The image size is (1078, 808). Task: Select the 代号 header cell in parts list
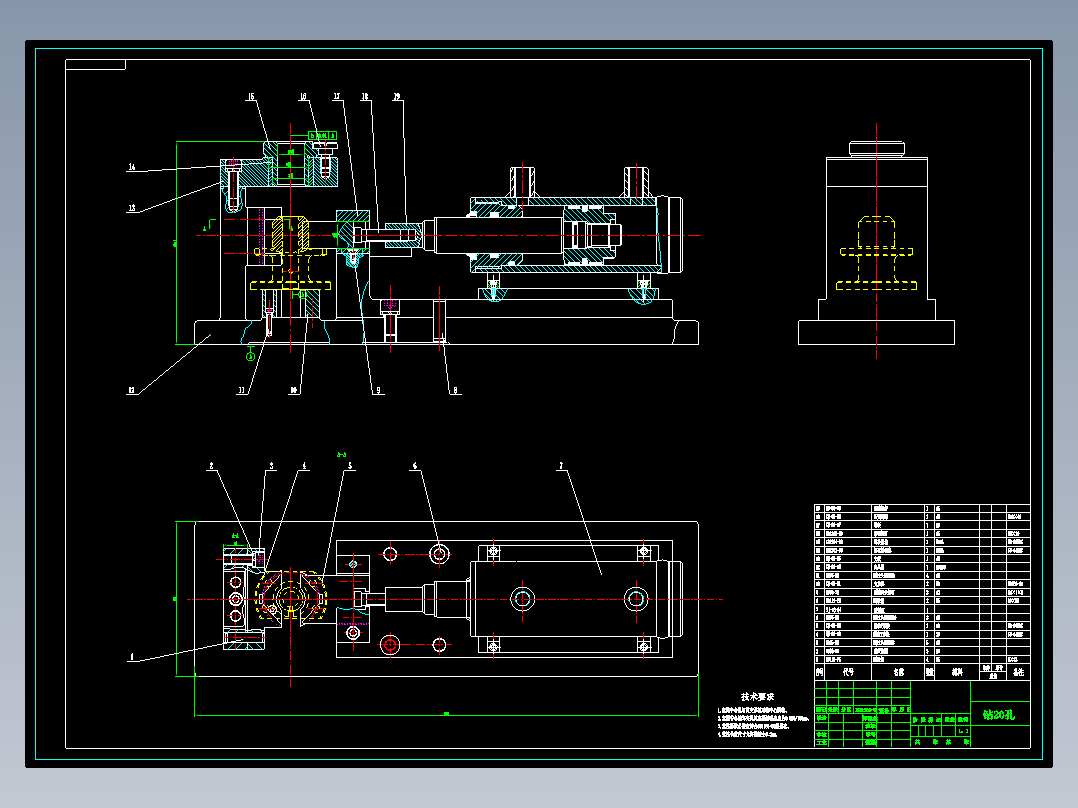pos(848,672)
